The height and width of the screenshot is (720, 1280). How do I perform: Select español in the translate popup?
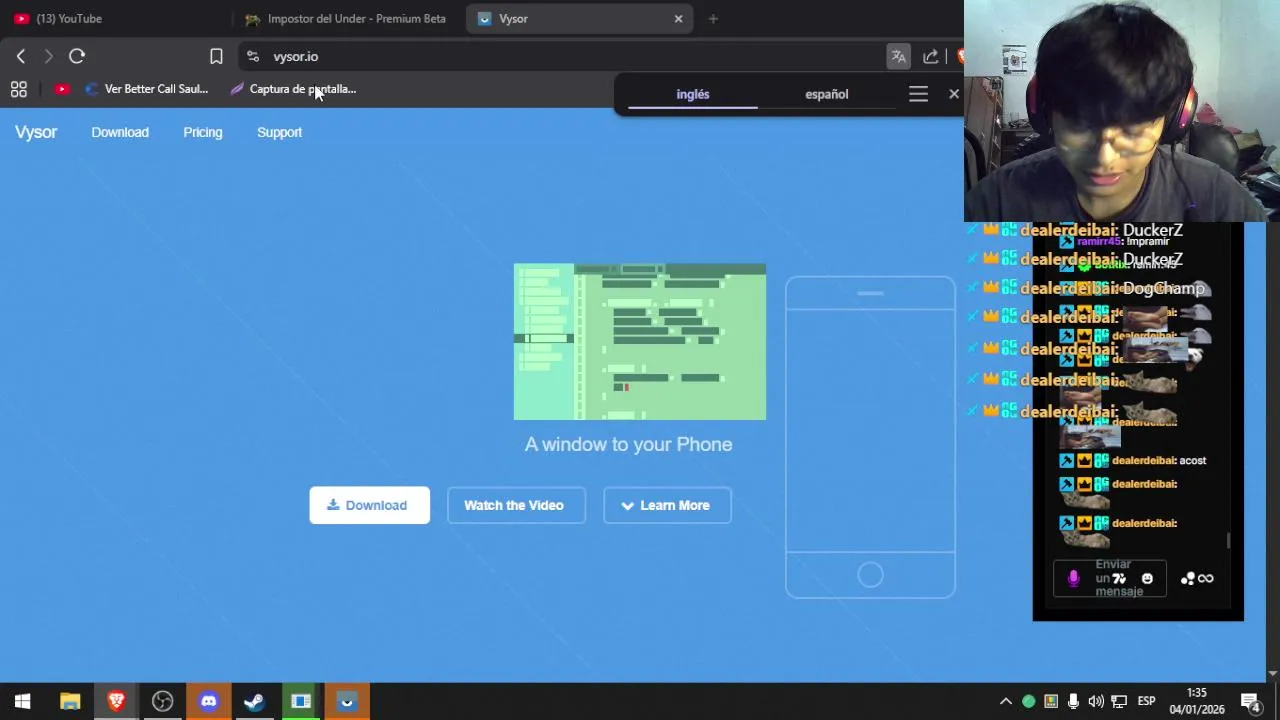click(826, 94)
